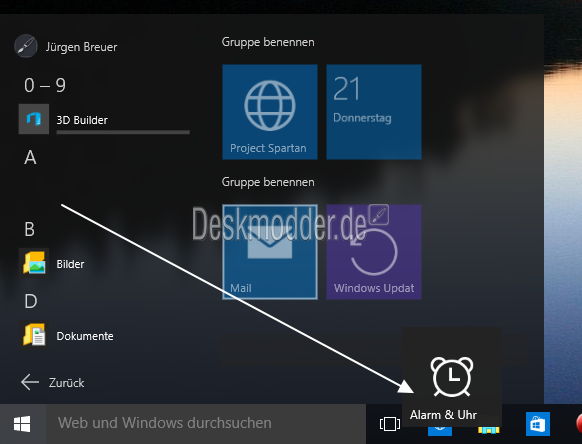This screenshot has width=582, height=444.
Task: Open the Dokumente folder icon
Action: click(x=34, y=335)
